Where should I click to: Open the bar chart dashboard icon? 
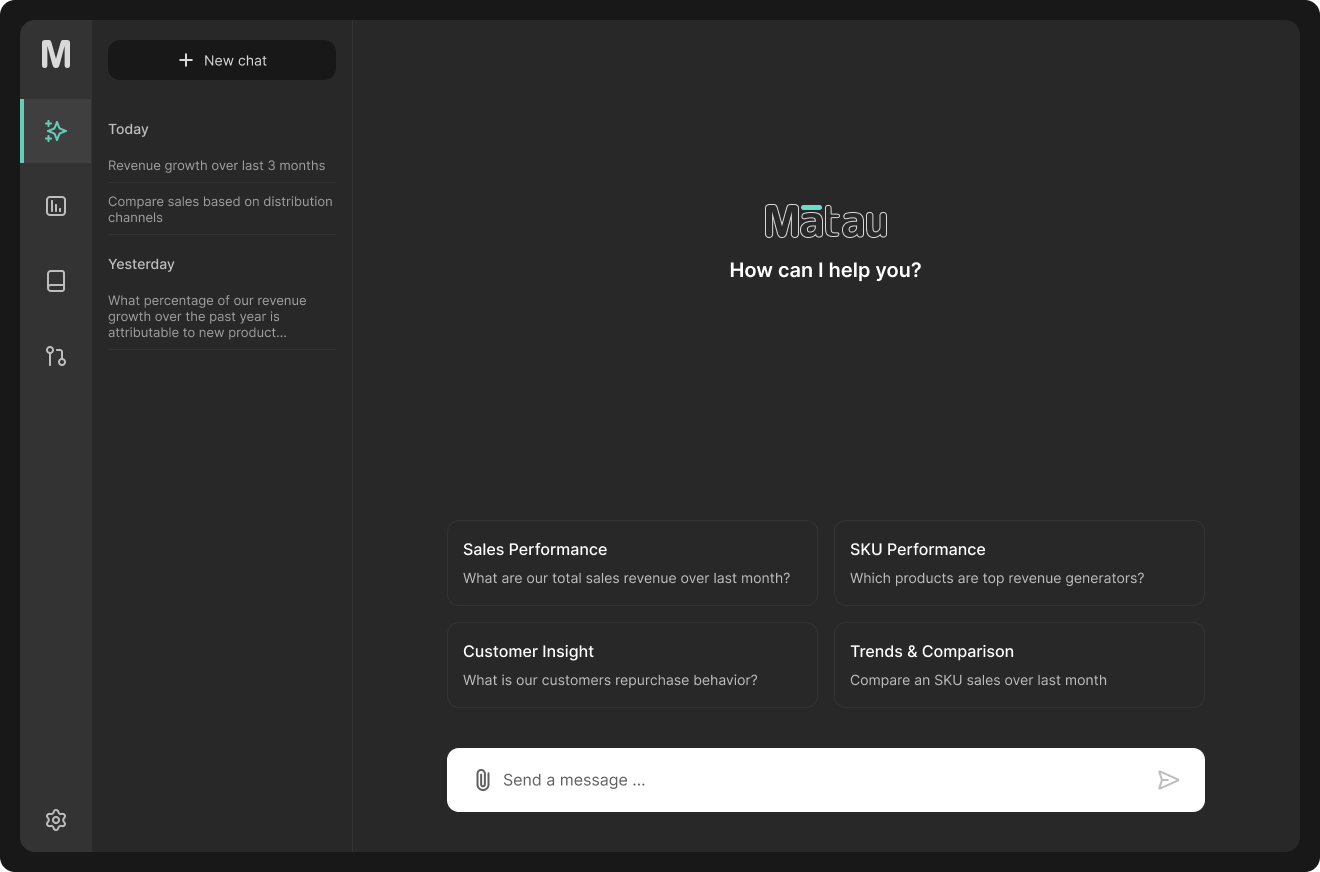[56, 206]
